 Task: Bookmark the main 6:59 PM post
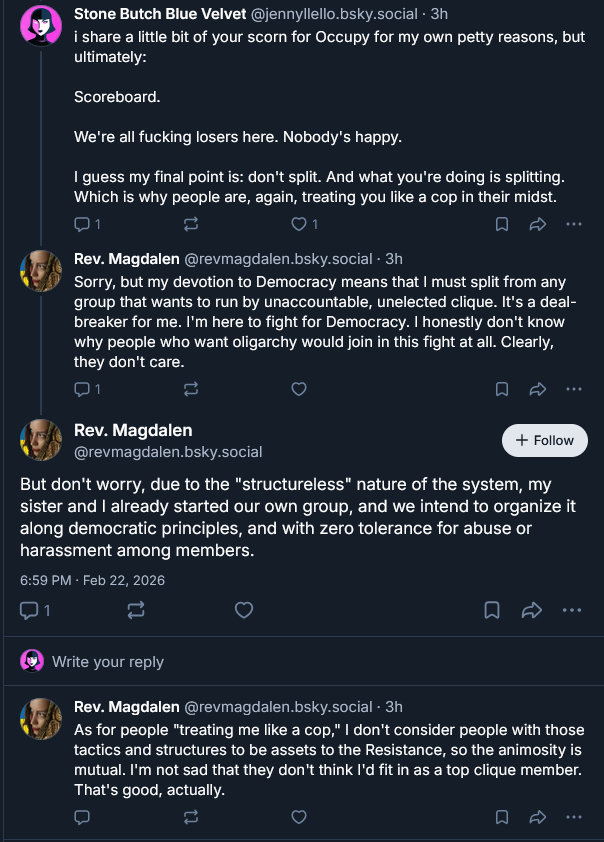[x=492, y=609]
